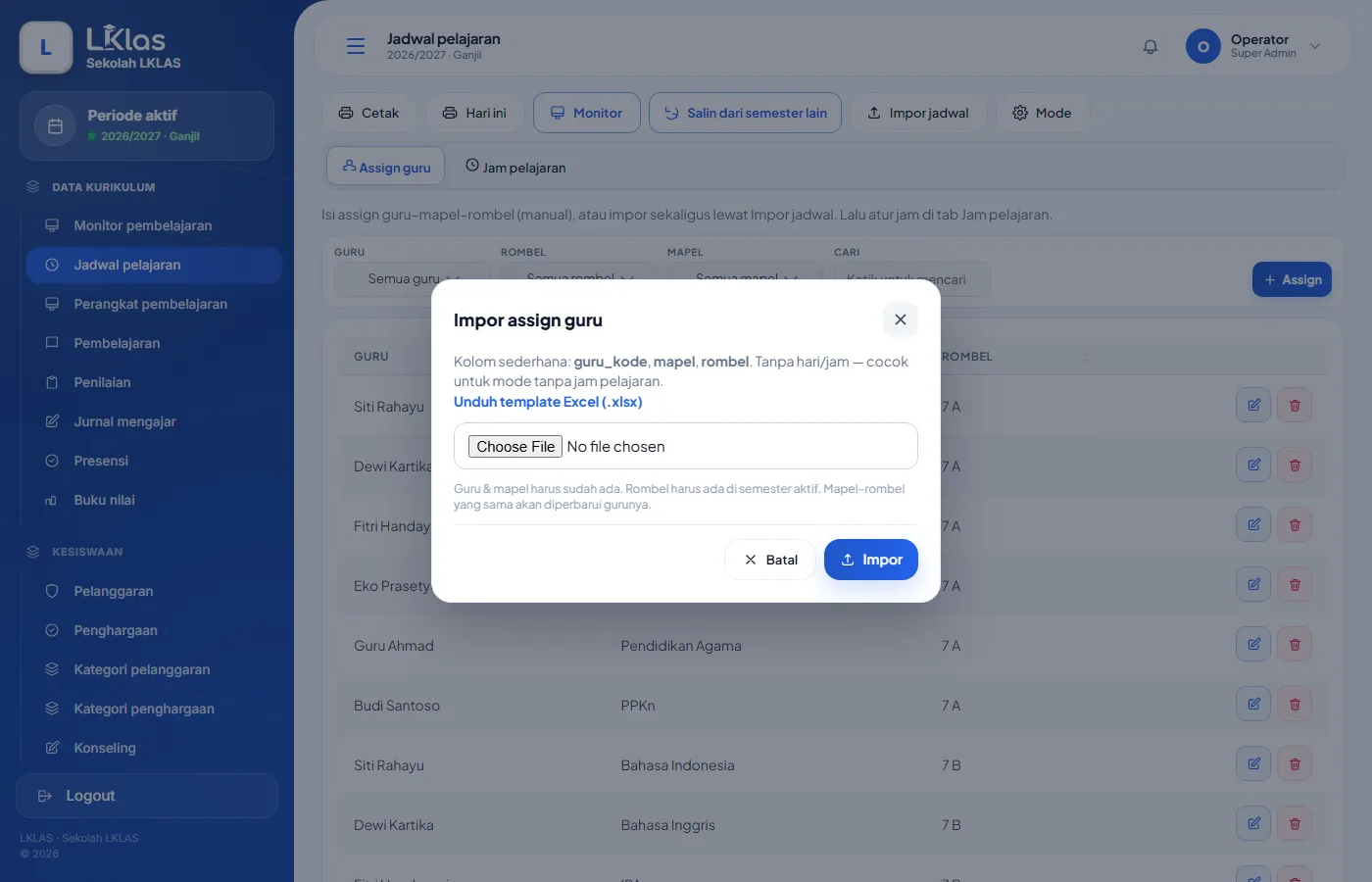Image resolution: width=1372 pixels, height=882 pixels.
Task: Expand the Operator account menu
Action: point(1315,46)
